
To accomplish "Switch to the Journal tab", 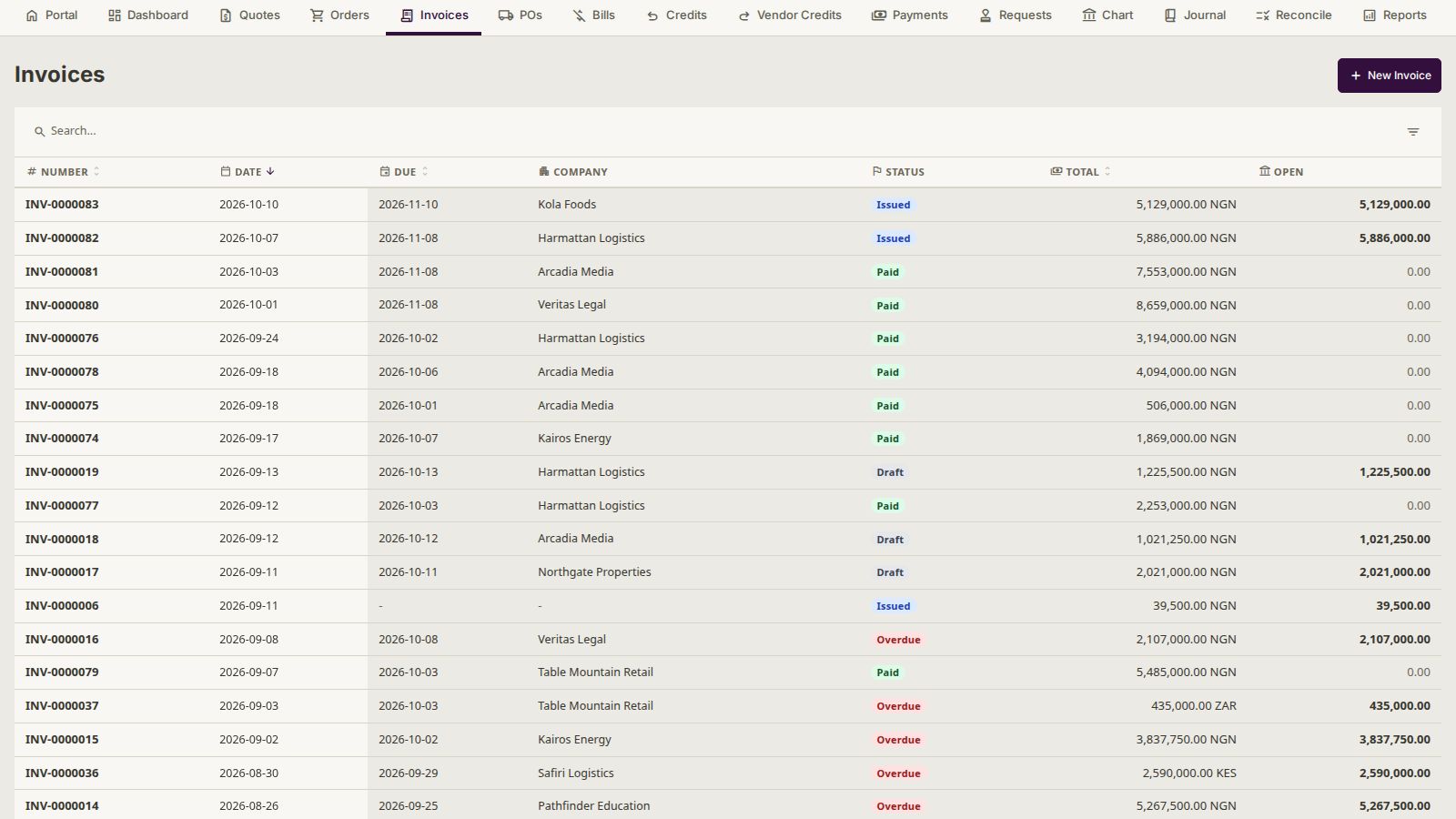I will (x=1195, y=15).
